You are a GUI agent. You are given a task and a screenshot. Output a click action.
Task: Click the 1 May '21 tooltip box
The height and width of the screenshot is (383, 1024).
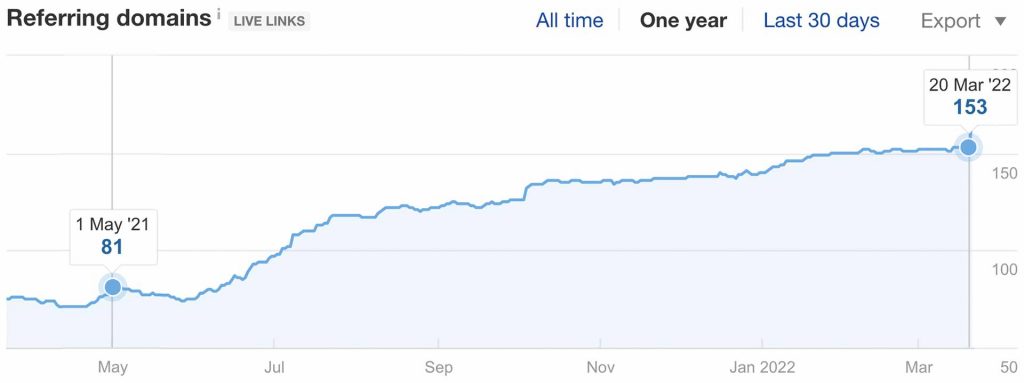coord(112,237)
